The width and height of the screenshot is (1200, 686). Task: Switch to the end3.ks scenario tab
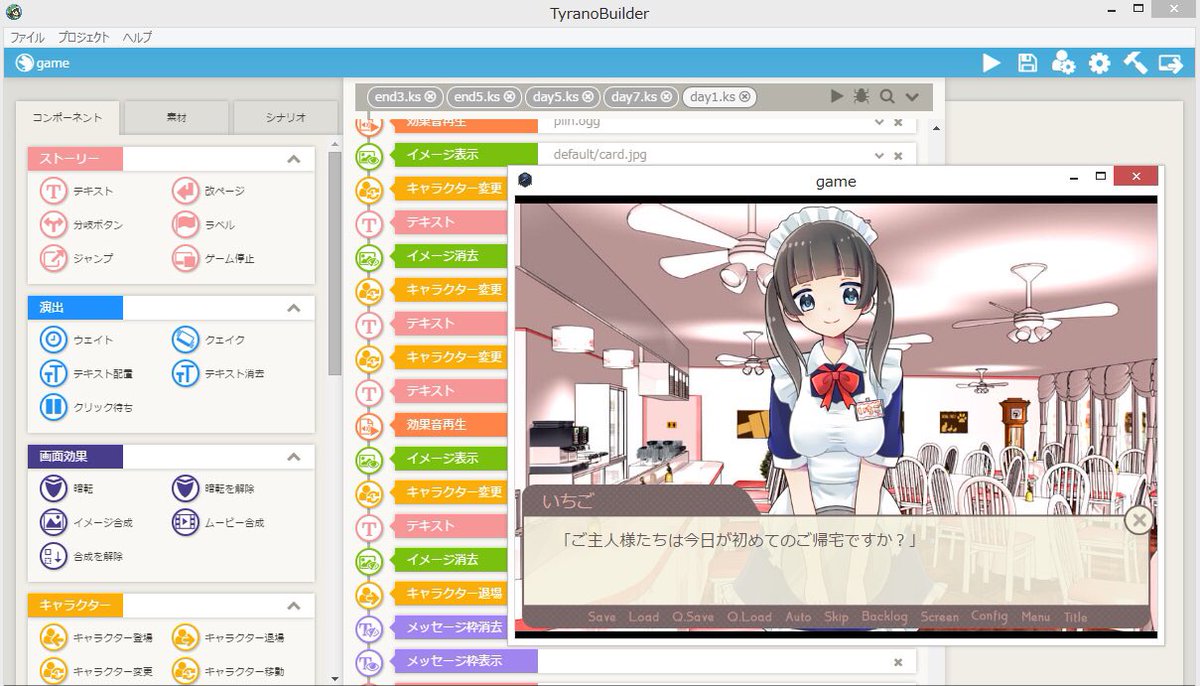[397, 97]
